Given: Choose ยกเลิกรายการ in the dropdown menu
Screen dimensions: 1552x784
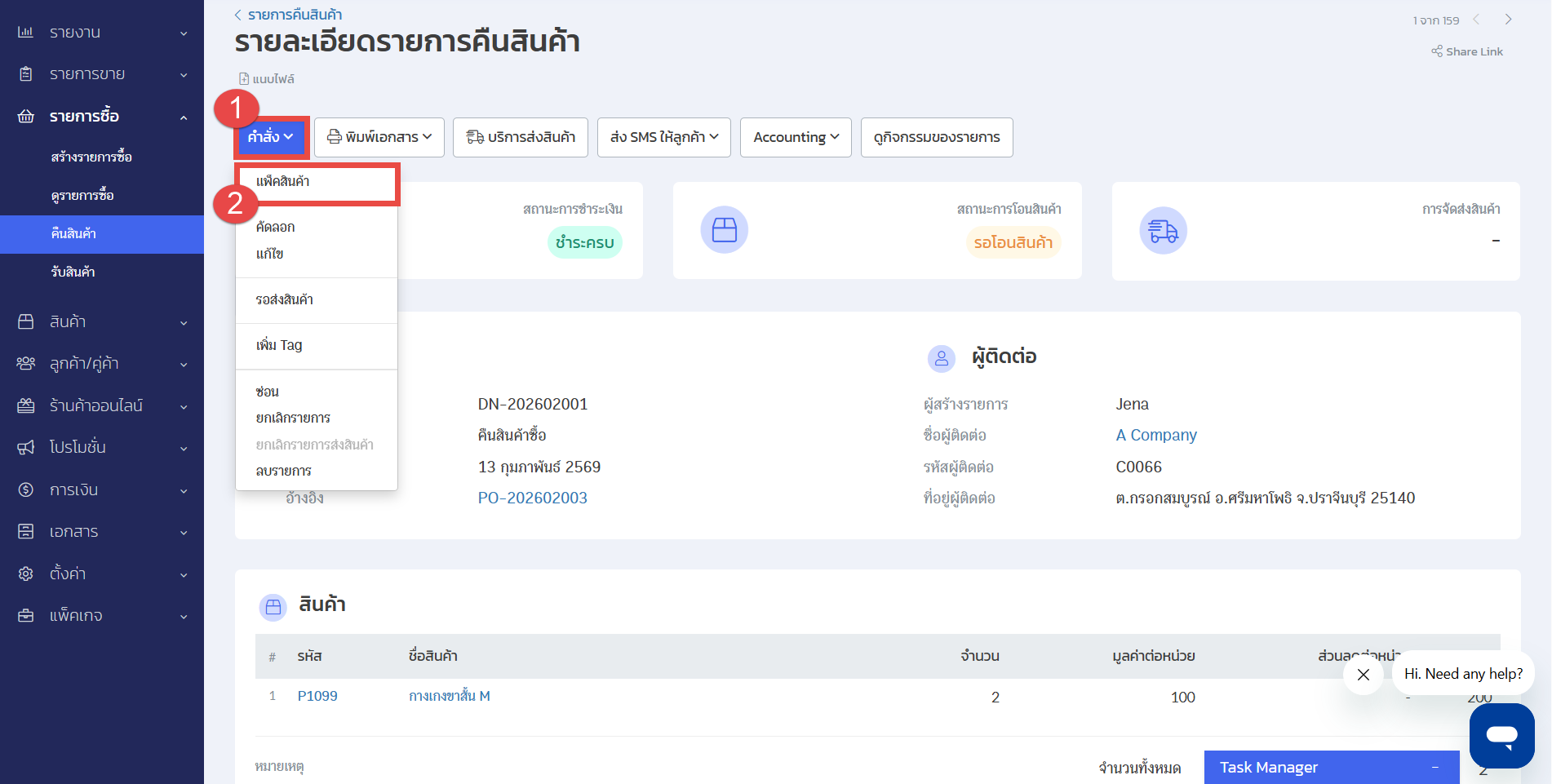Looking at the screenshot, I should (x=293, y=418).
